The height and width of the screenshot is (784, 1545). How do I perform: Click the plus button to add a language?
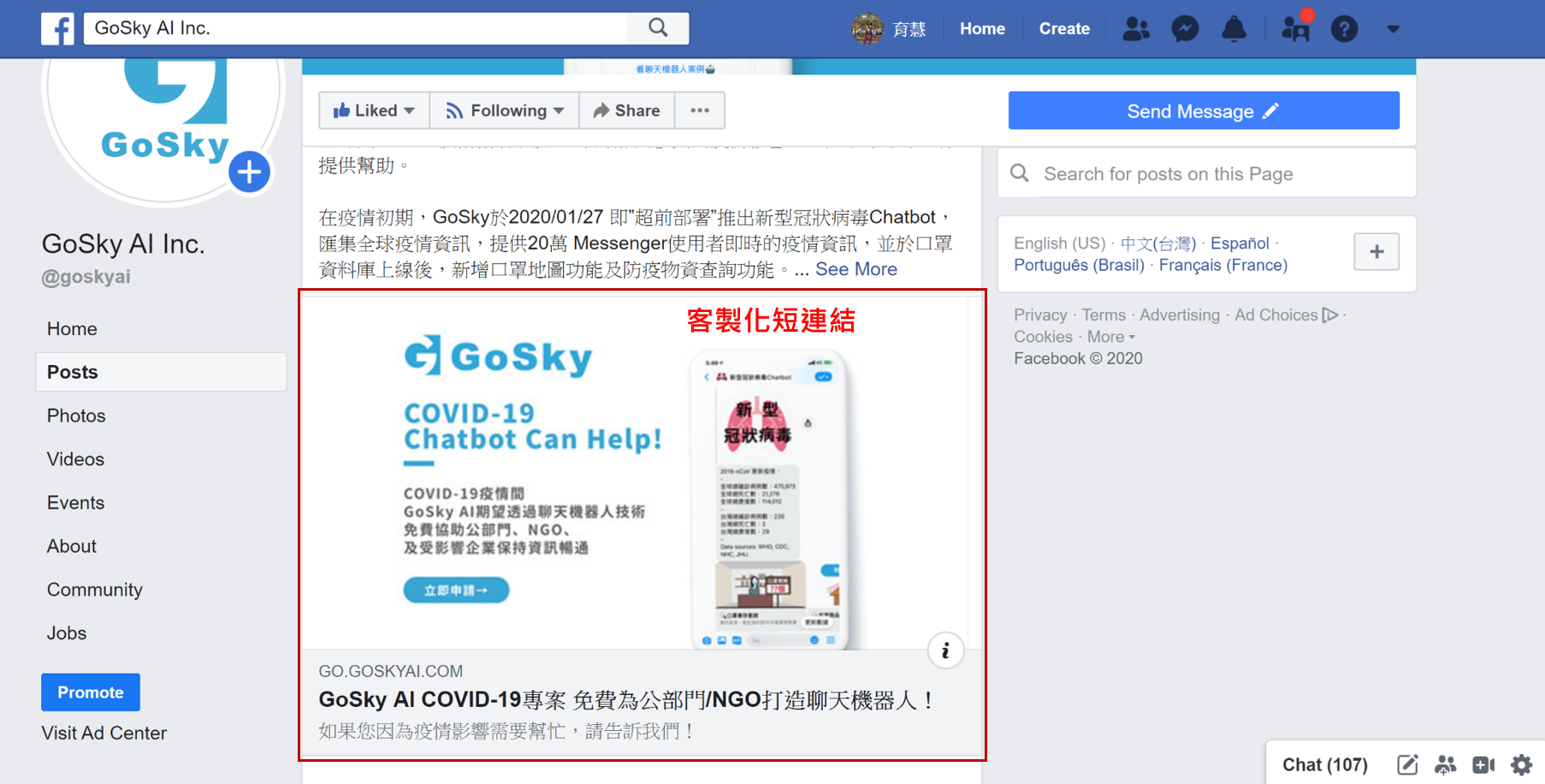point(1376,251)
